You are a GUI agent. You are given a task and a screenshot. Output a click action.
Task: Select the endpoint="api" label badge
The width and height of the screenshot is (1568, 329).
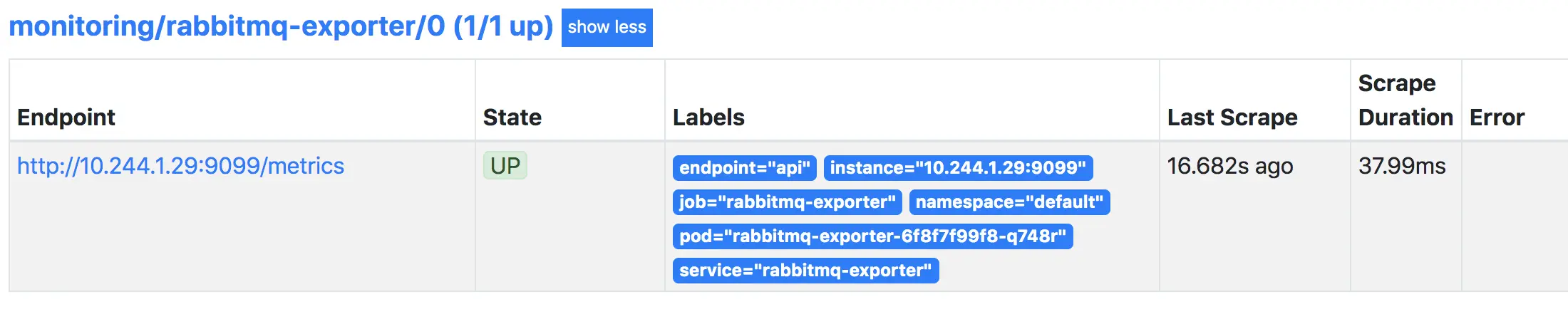point(744,168)
